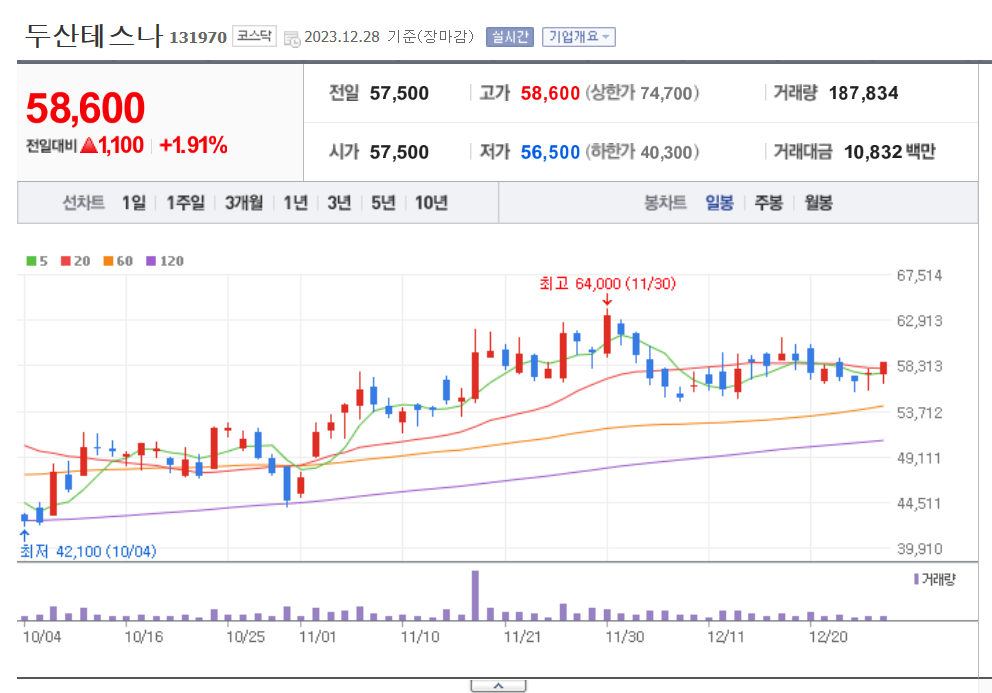Click the 상한가 74,700 text

pos(642,93)
